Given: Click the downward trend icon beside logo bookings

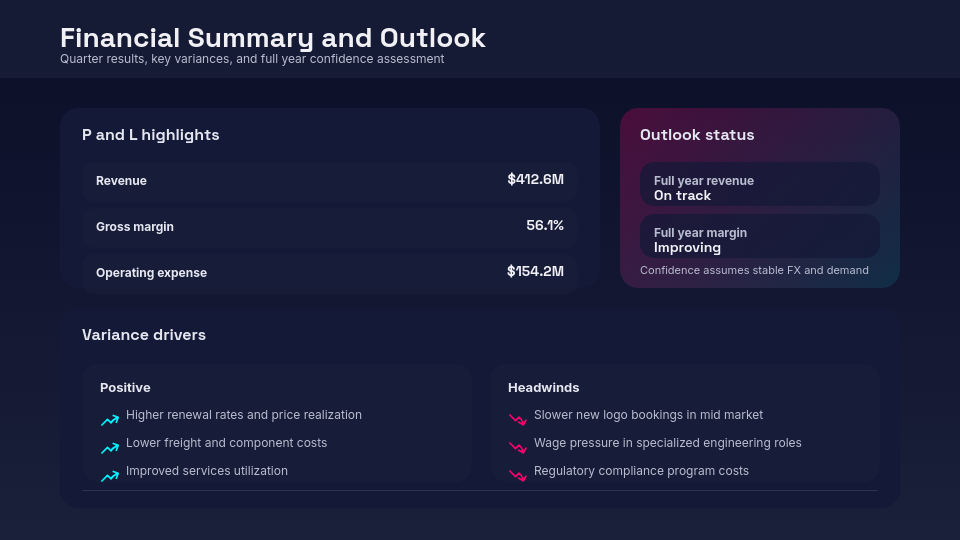Looking at the screenshot, I should pyautogui.click(x=518, y=420).
